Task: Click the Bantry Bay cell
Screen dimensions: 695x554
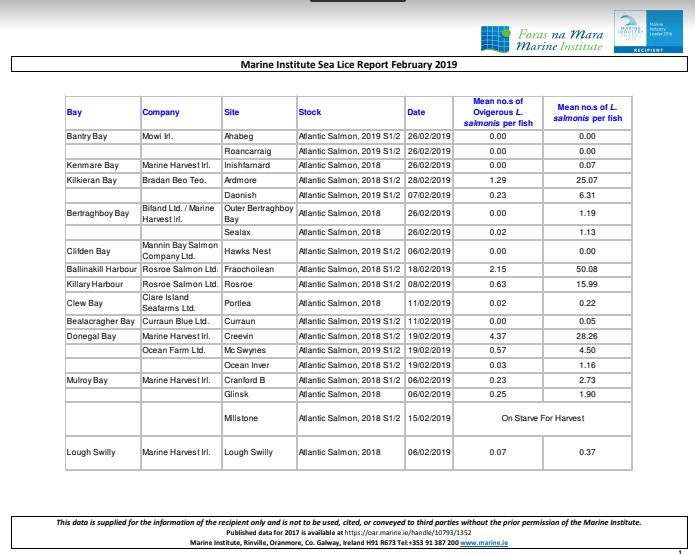Action: pos(87,135)
